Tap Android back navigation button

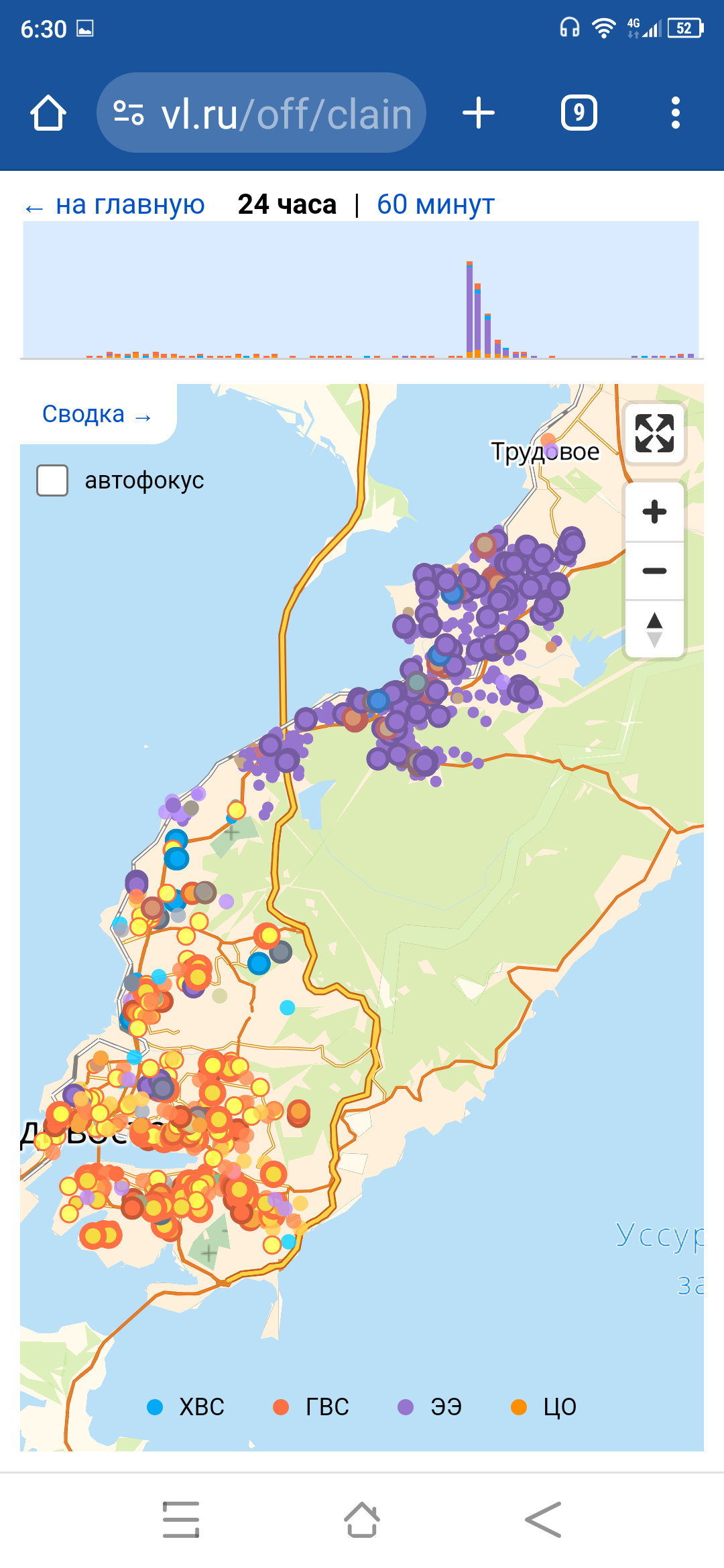[x=543, y=1520]
